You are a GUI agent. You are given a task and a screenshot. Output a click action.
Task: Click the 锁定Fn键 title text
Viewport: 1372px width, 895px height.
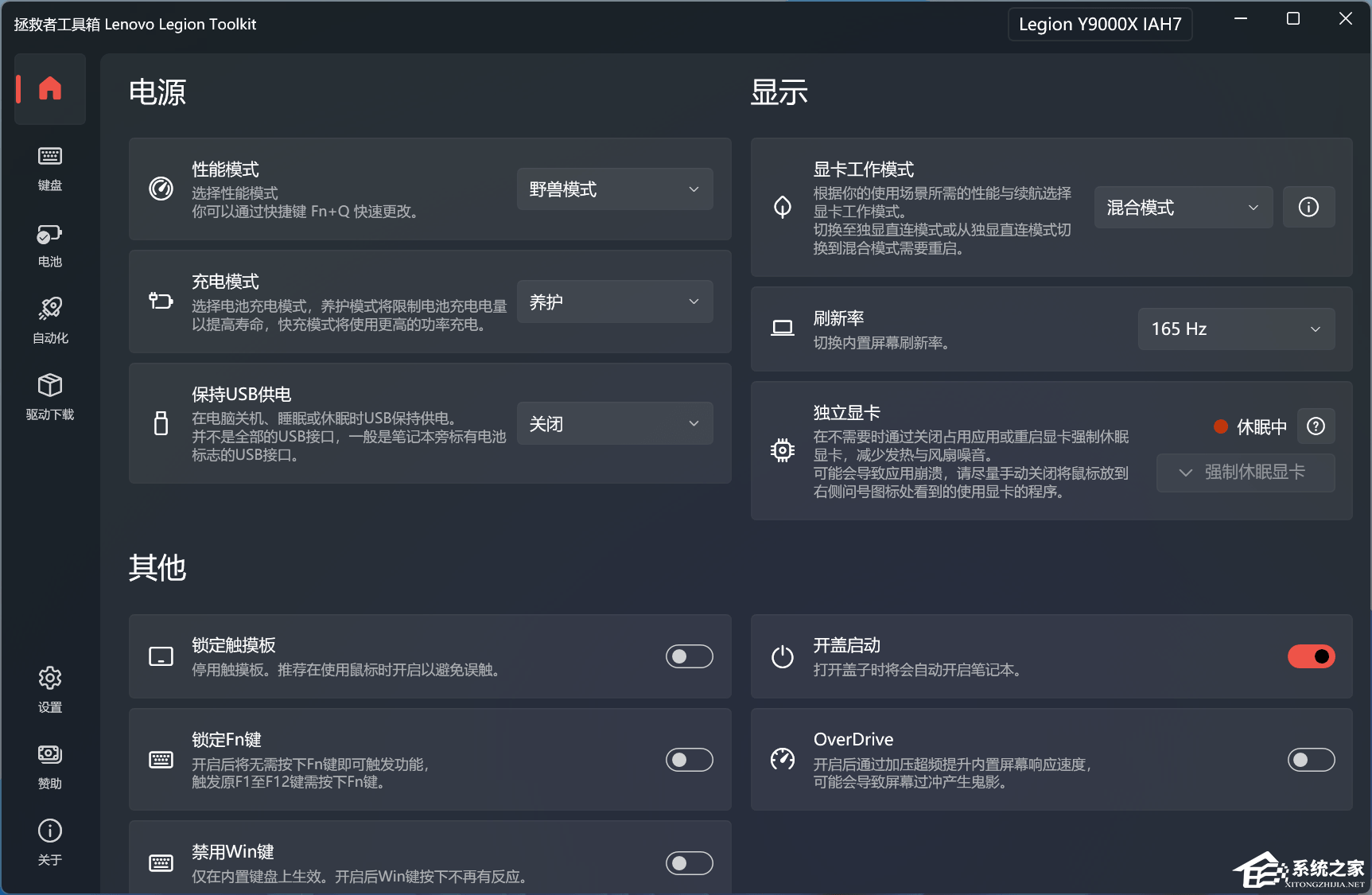227,740
